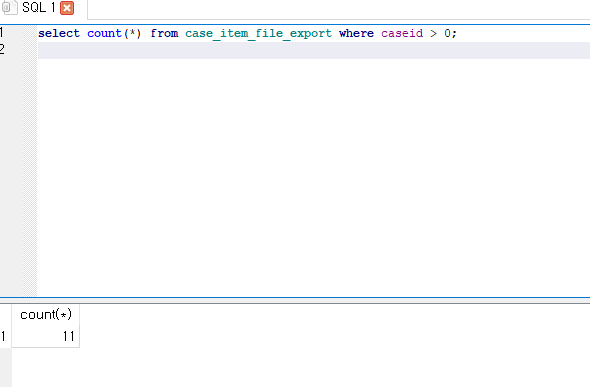Place the cursor on empty editor line 2
This screenshot has width=590, height=387.
click(x=314, y=50)
